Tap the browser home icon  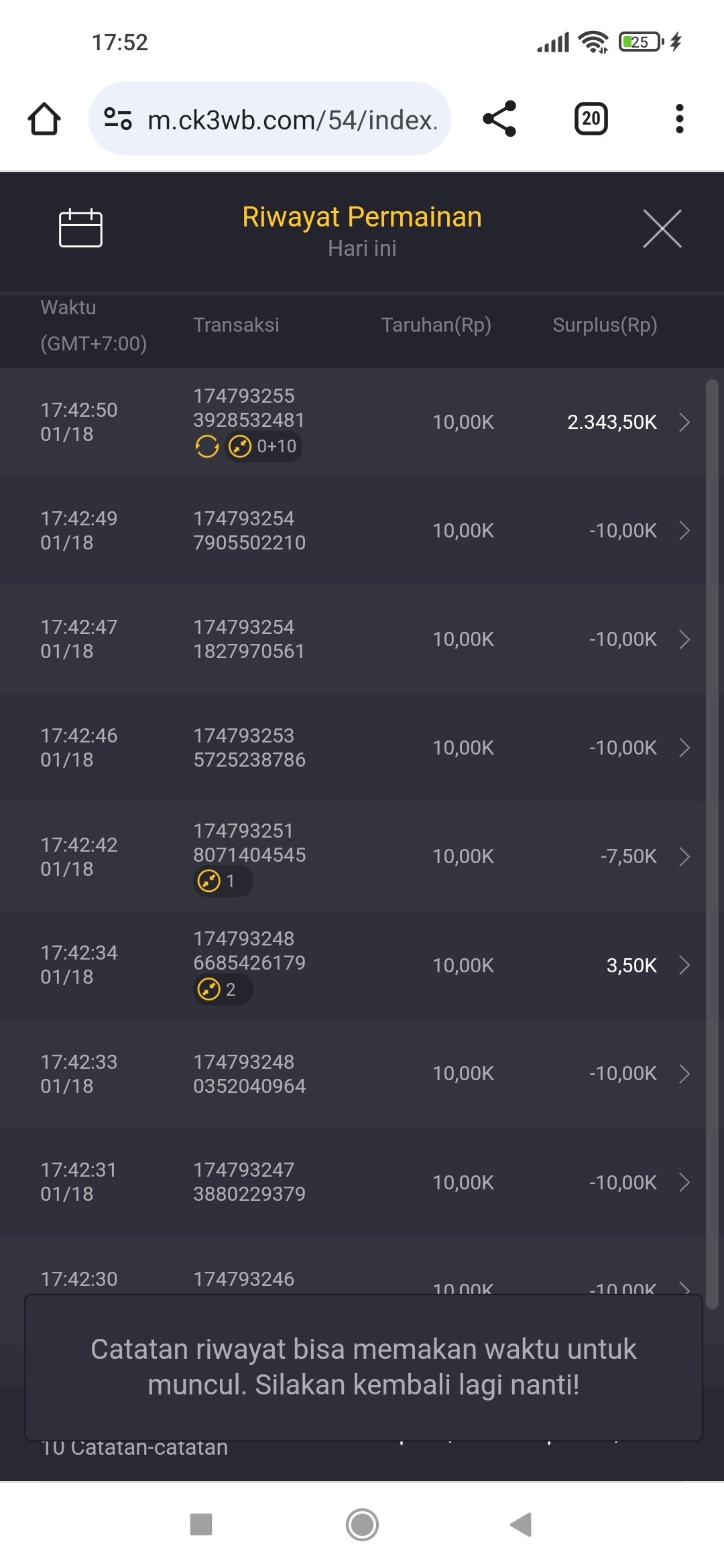(x=44, y=119)
